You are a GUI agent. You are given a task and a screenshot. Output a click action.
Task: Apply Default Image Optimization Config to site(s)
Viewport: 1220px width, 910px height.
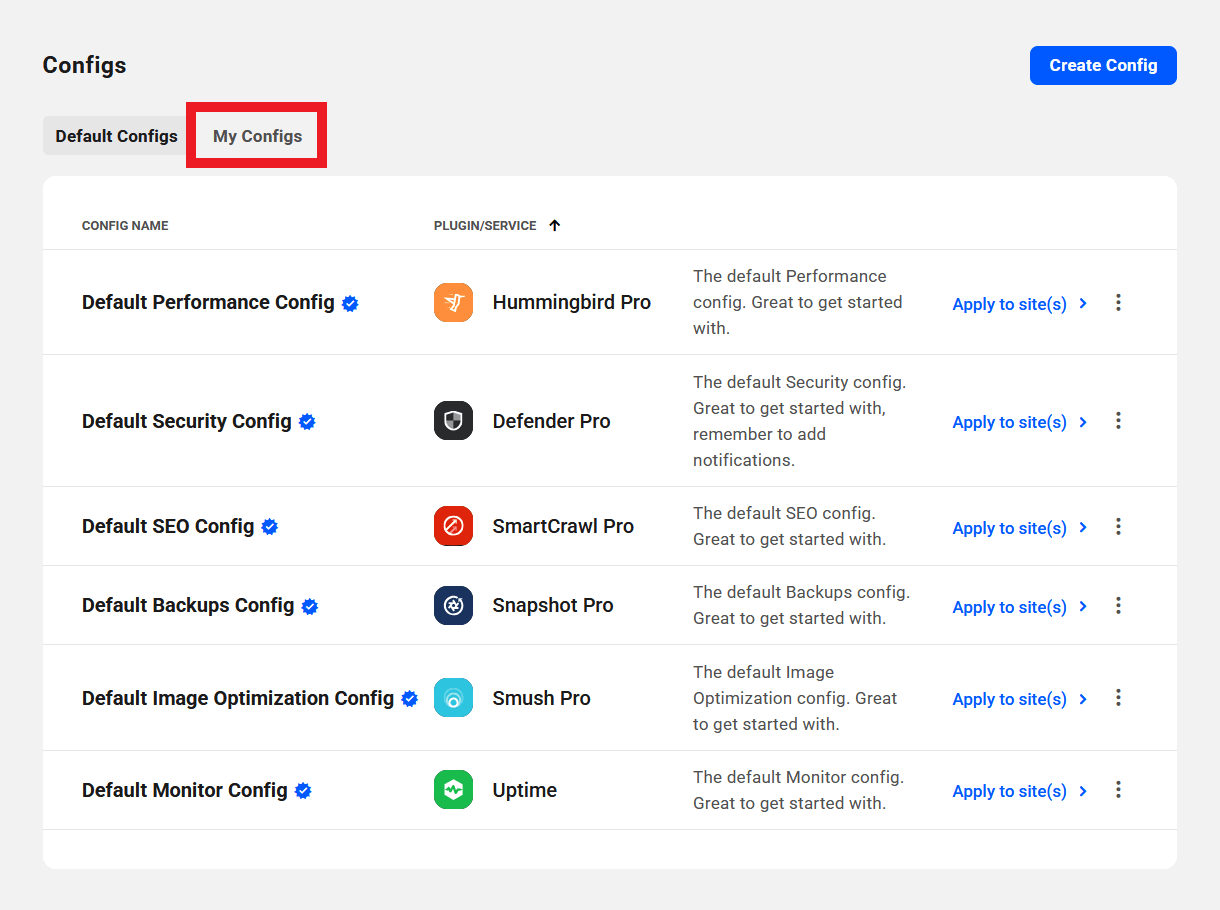[1020, 699]
